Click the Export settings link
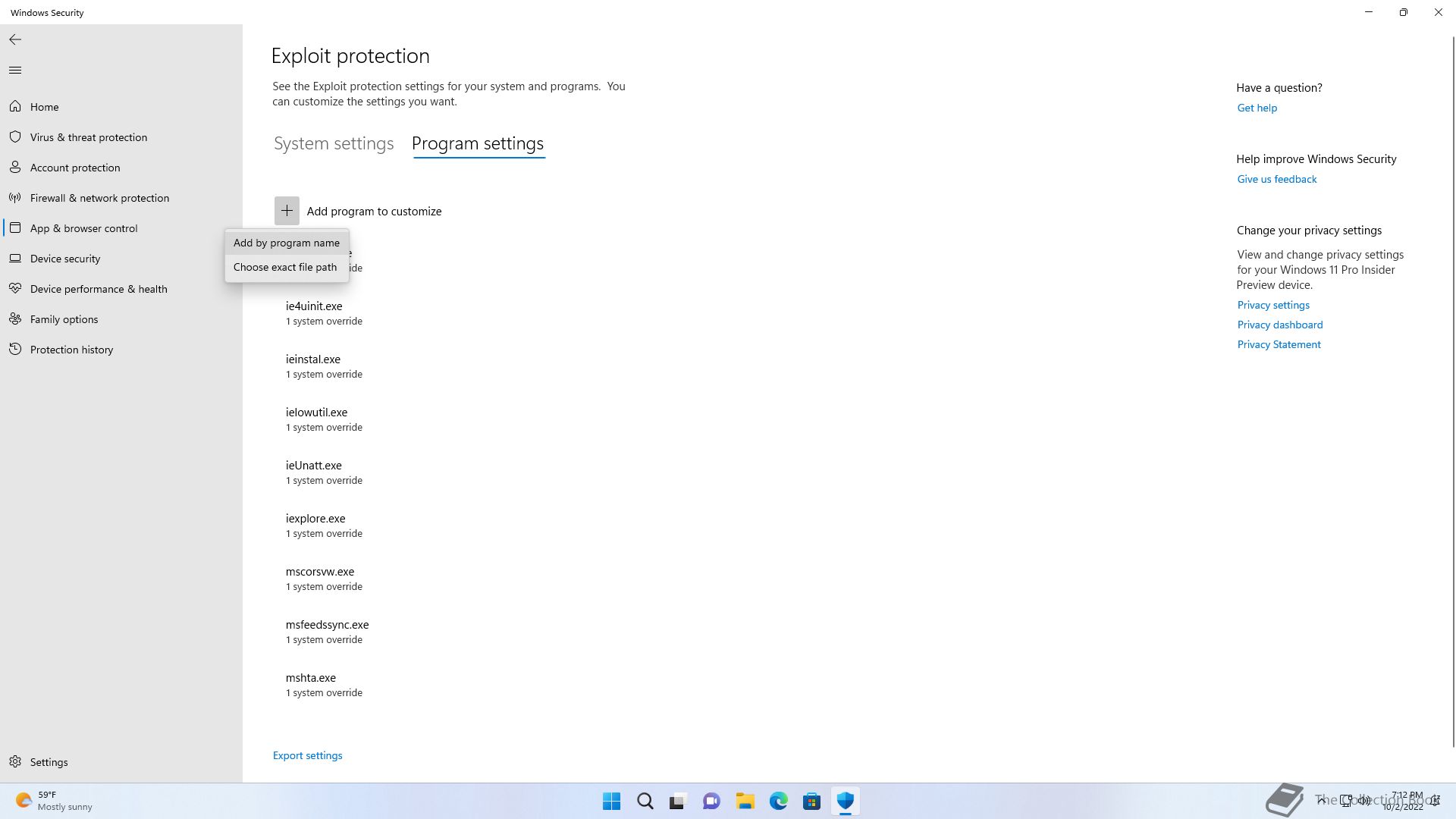This screenshot has width=1456, height=819. tap(307, 755)
